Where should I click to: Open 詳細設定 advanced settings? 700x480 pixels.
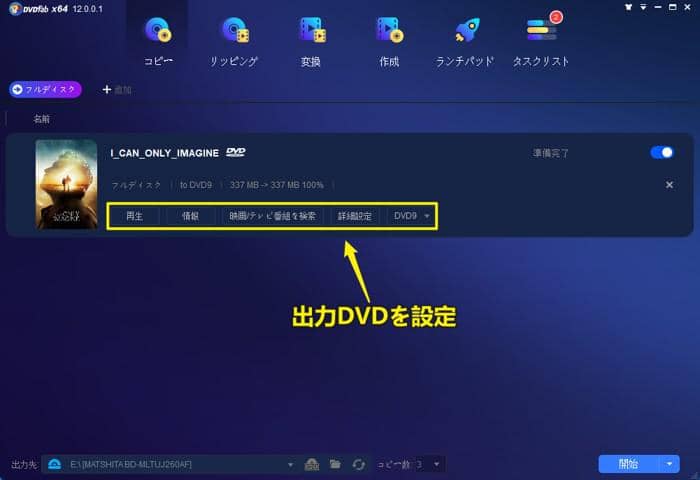pyautogui.click(x=355, y=216)
